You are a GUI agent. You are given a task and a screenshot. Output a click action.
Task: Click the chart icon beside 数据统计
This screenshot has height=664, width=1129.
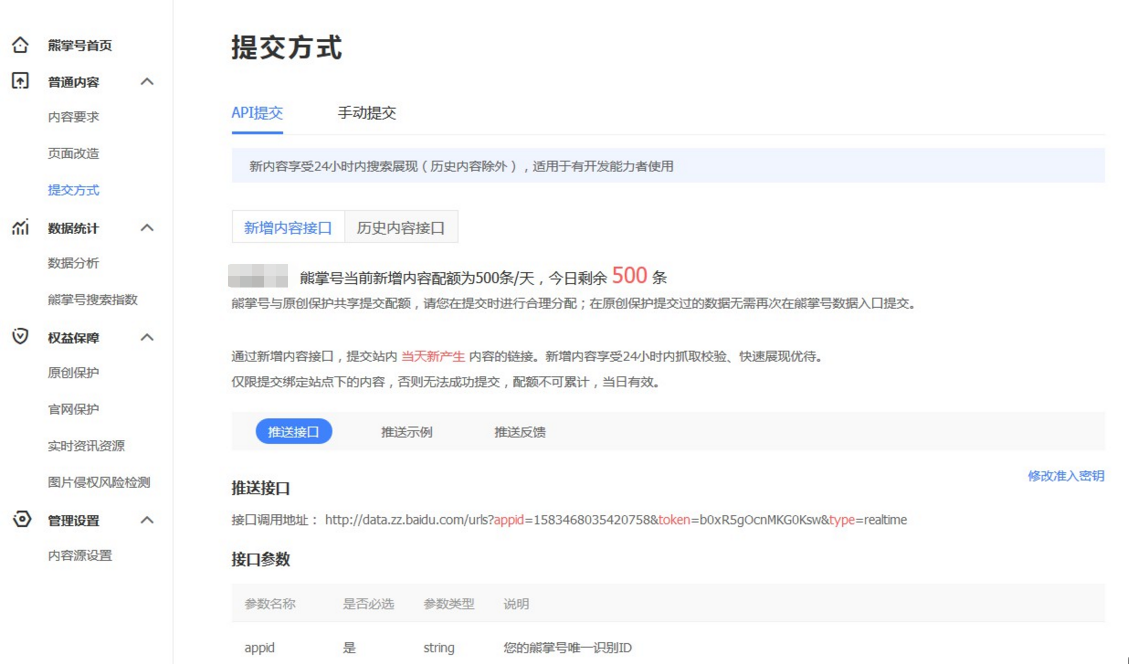coord(20,228)
